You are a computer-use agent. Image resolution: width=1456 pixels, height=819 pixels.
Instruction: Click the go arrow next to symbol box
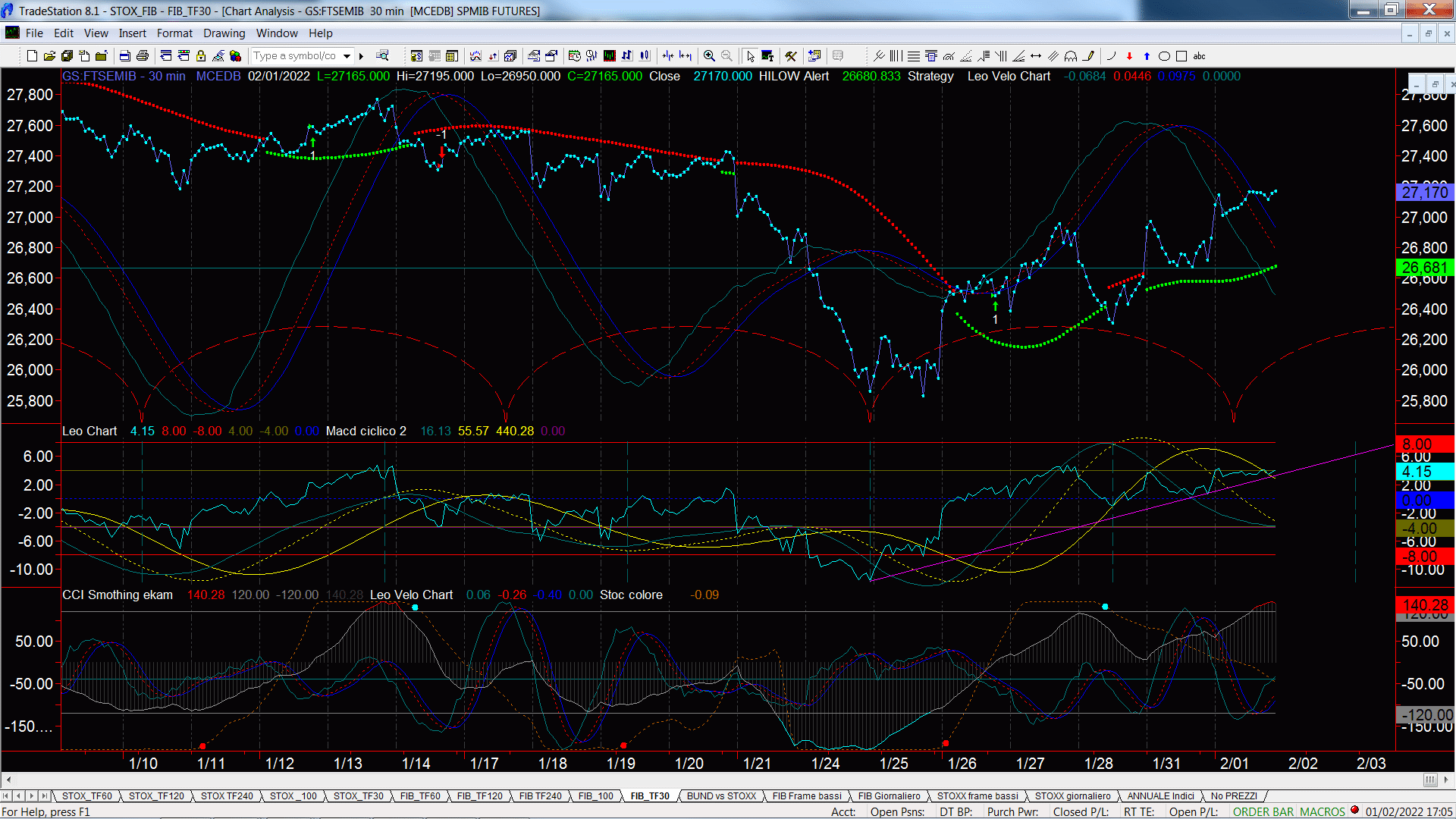362,56
